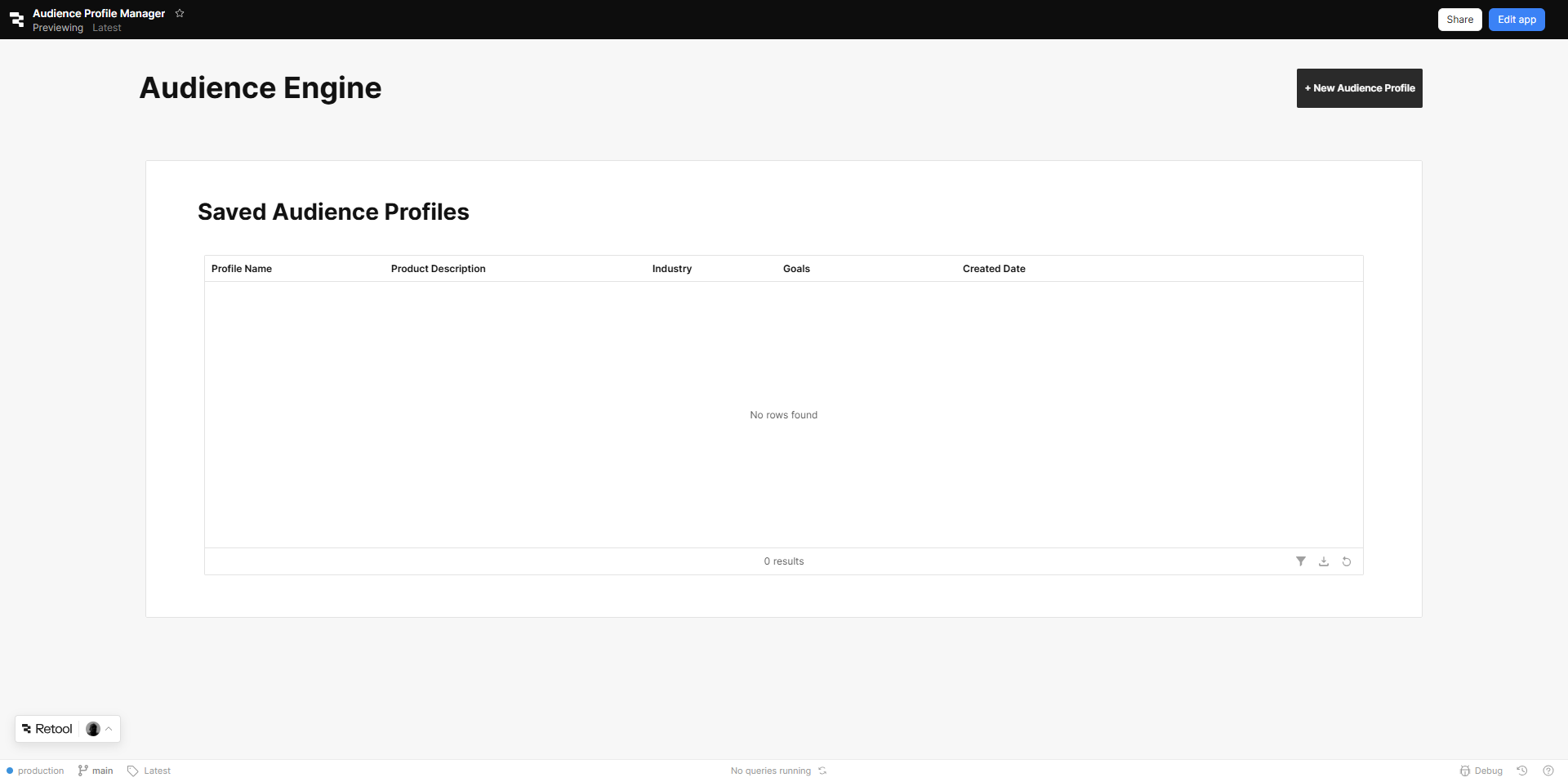Click the refresh icon beside No queries running

click(822, 771)
